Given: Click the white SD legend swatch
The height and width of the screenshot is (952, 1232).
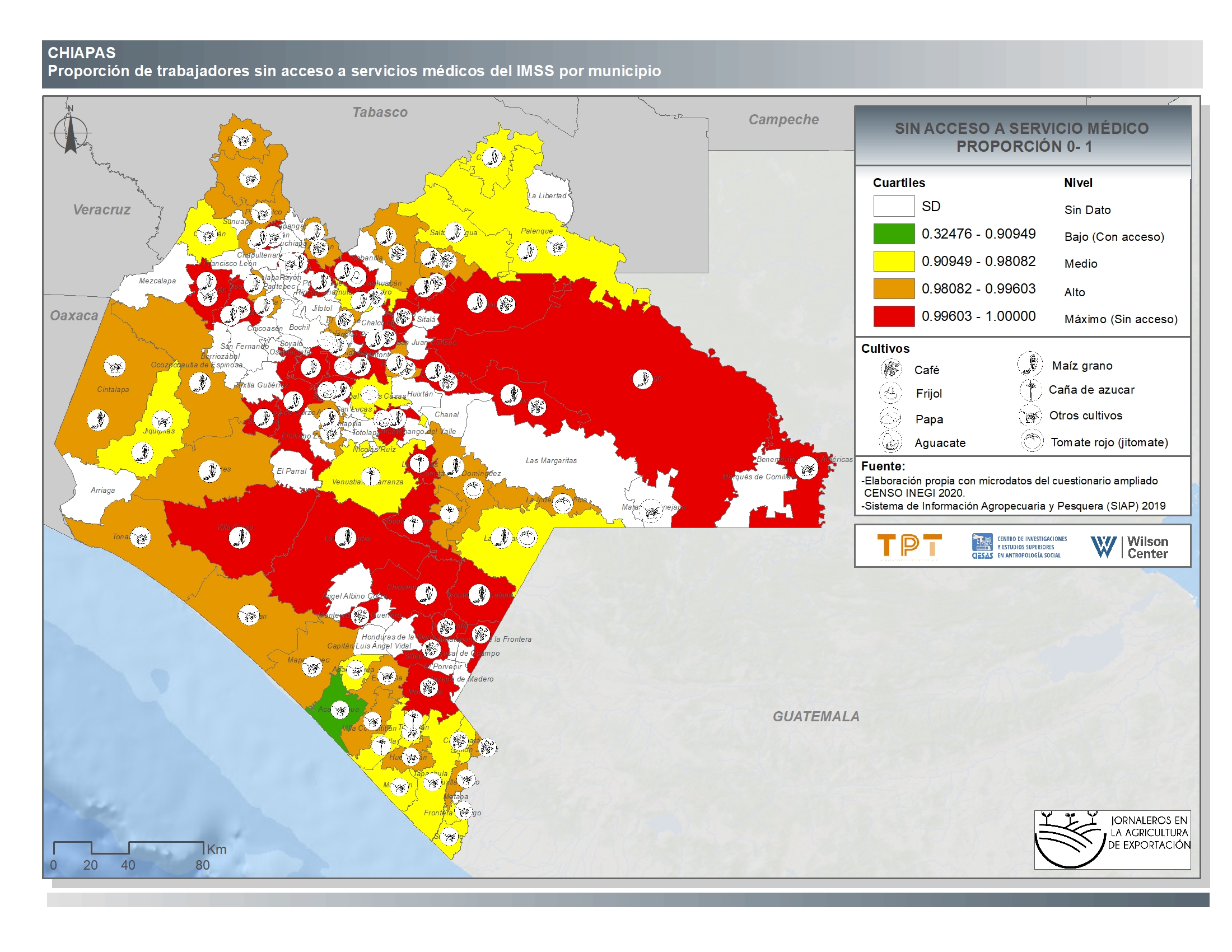Looking at the screenshot, I should 894,207.
